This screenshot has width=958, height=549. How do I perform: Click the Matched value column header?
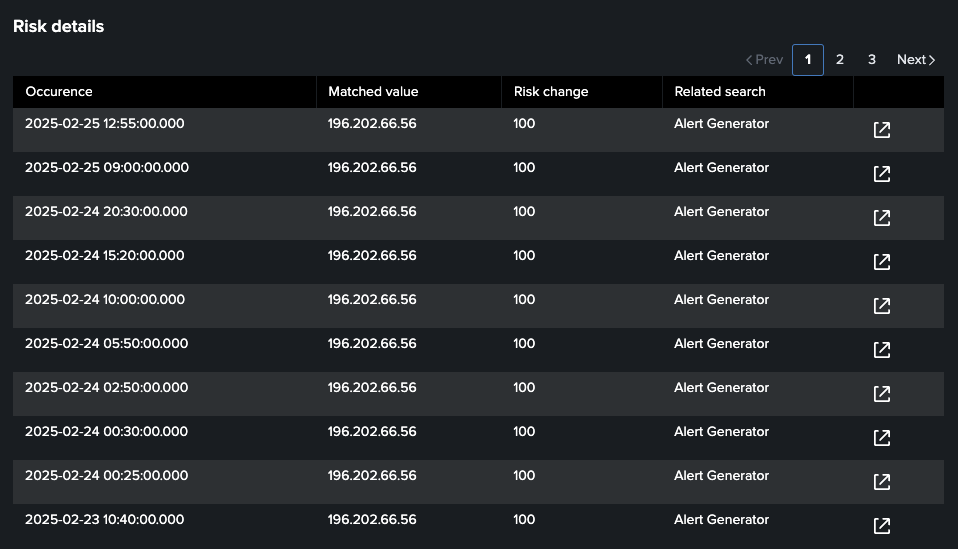[373, 92]
